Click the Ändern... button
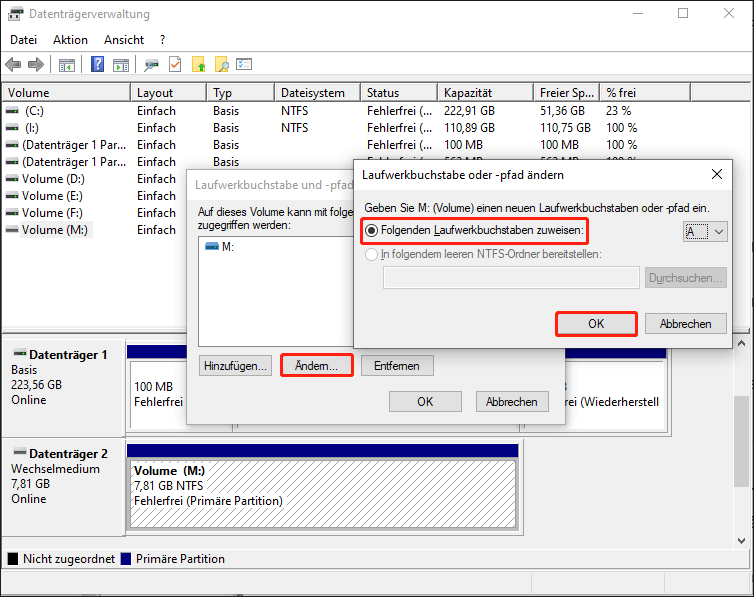Image resolution: width=754 pixels, height=597 pixels. tap(316, 366)
